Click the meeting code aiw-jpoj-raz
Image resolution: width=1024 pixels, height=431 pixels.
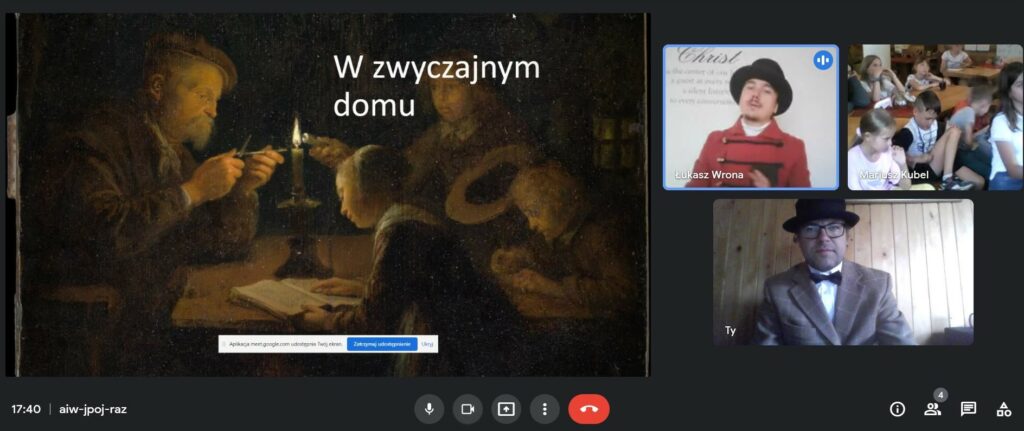click(93, 409)
